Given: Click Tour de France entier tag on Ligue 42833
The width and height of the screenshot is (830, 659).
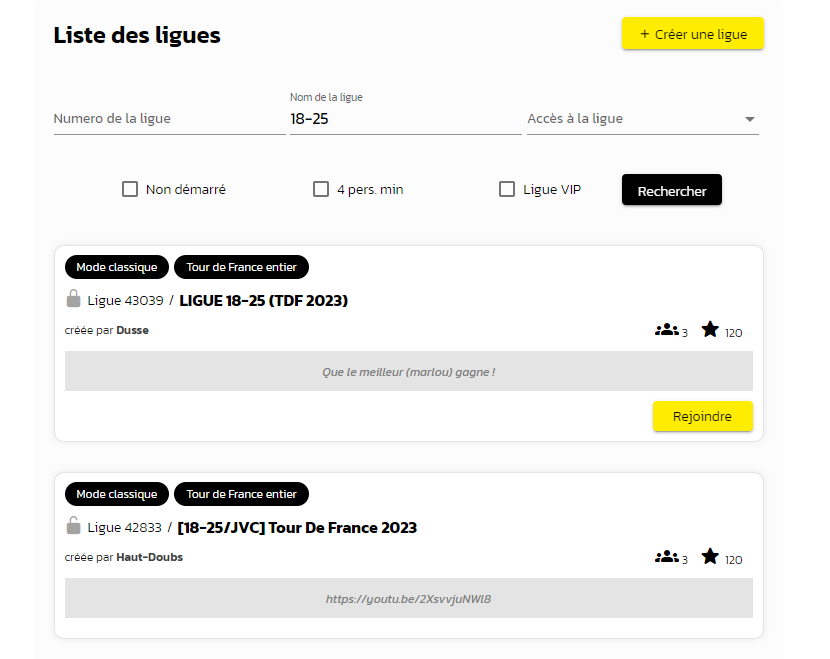Looking at the screenshot, I should pyautogui.click(x=241, y=494).
